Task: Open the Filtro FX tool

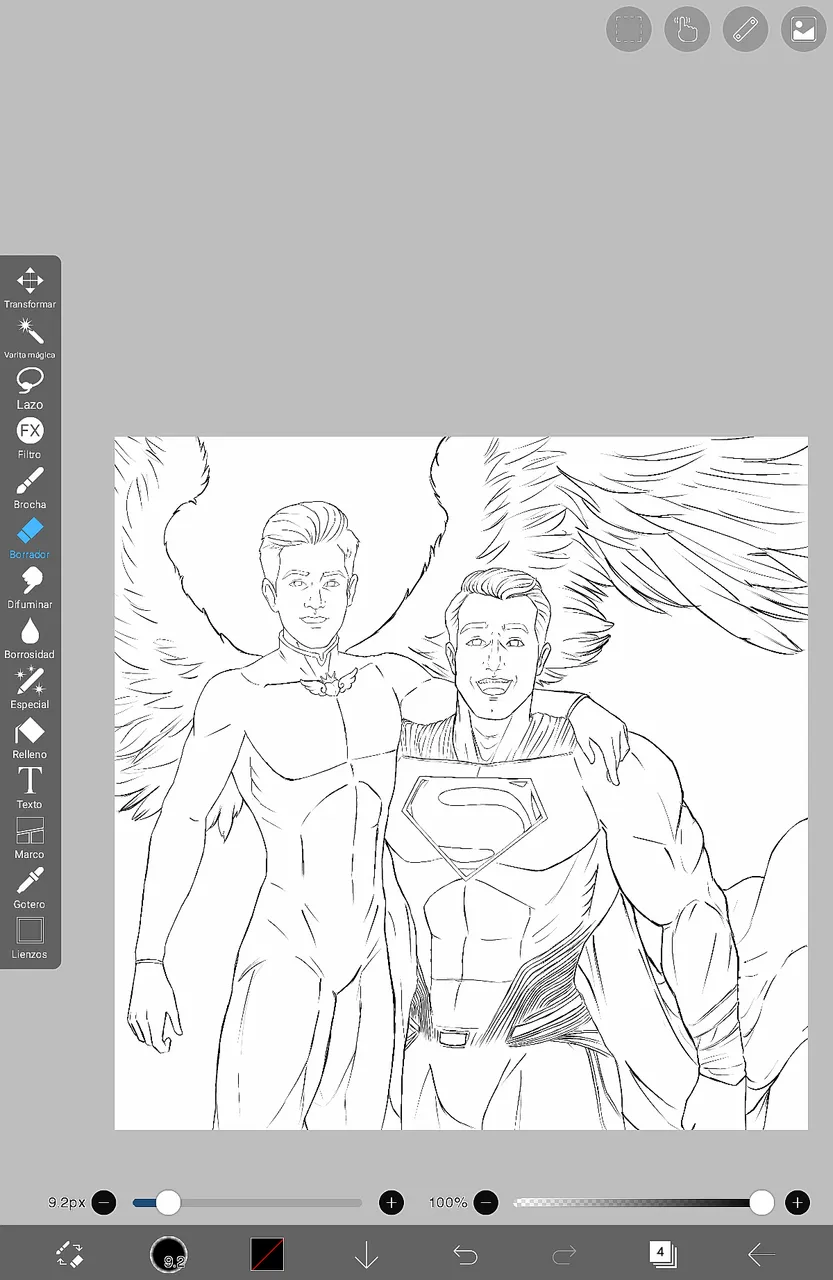Action: (30, 437)
